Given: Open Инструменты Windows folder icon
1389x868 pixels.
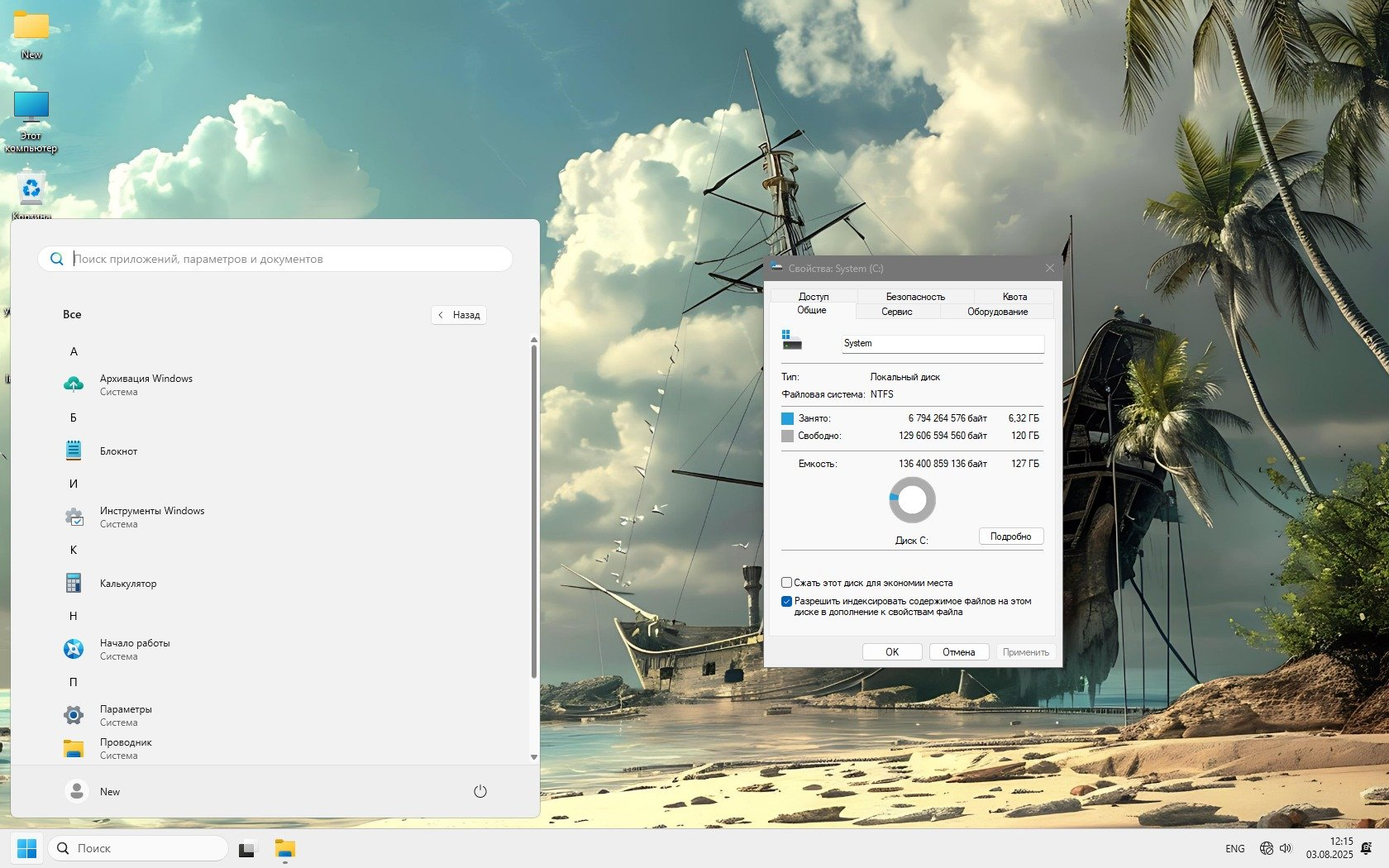Looking at the screenshot, I should 74,517.
